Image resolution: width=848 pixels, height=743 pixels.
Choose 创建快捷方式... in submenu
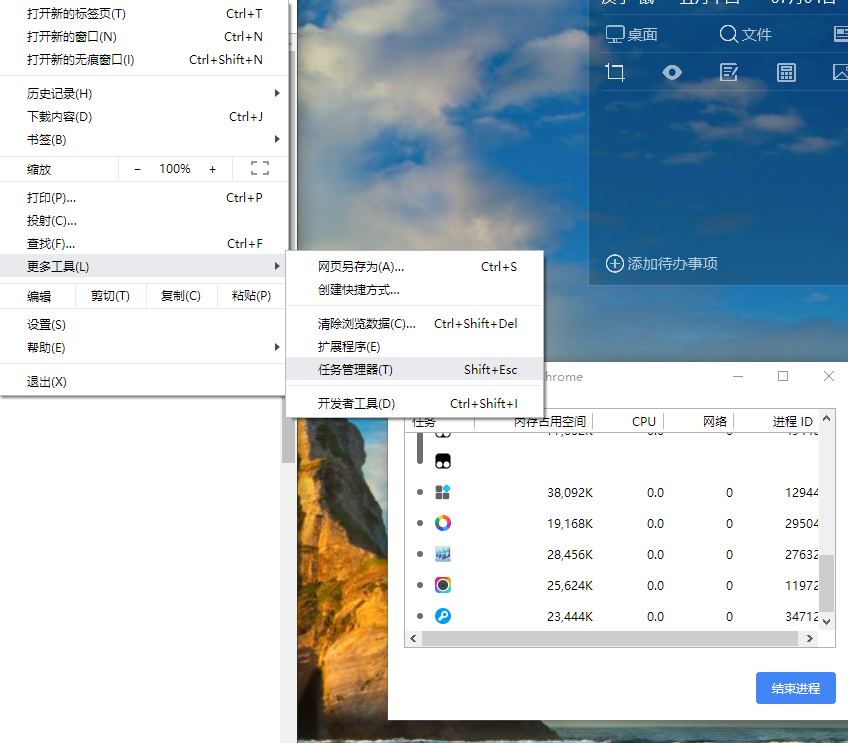tap(414, 290)
